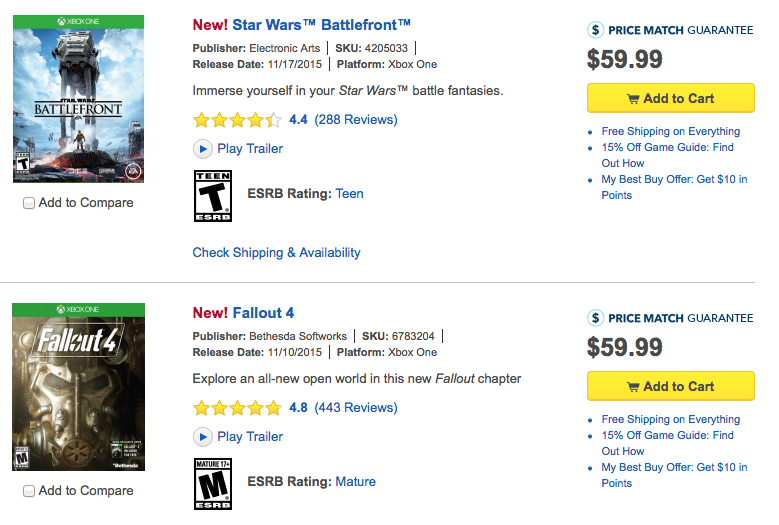This screenshot has width=779, height=525.
Task: Click the Fallout 4 cover art
Action: pos(78,387)
